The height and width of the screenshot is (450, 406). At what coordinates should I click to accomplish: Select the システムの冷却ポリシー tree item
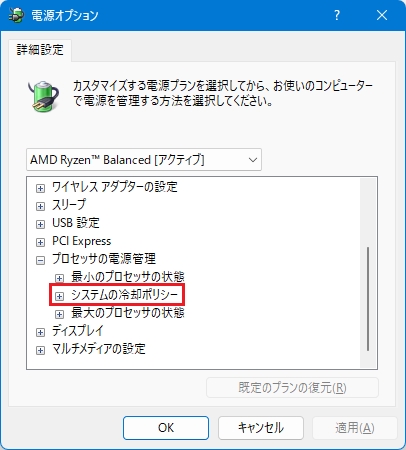tap(124, 295)
